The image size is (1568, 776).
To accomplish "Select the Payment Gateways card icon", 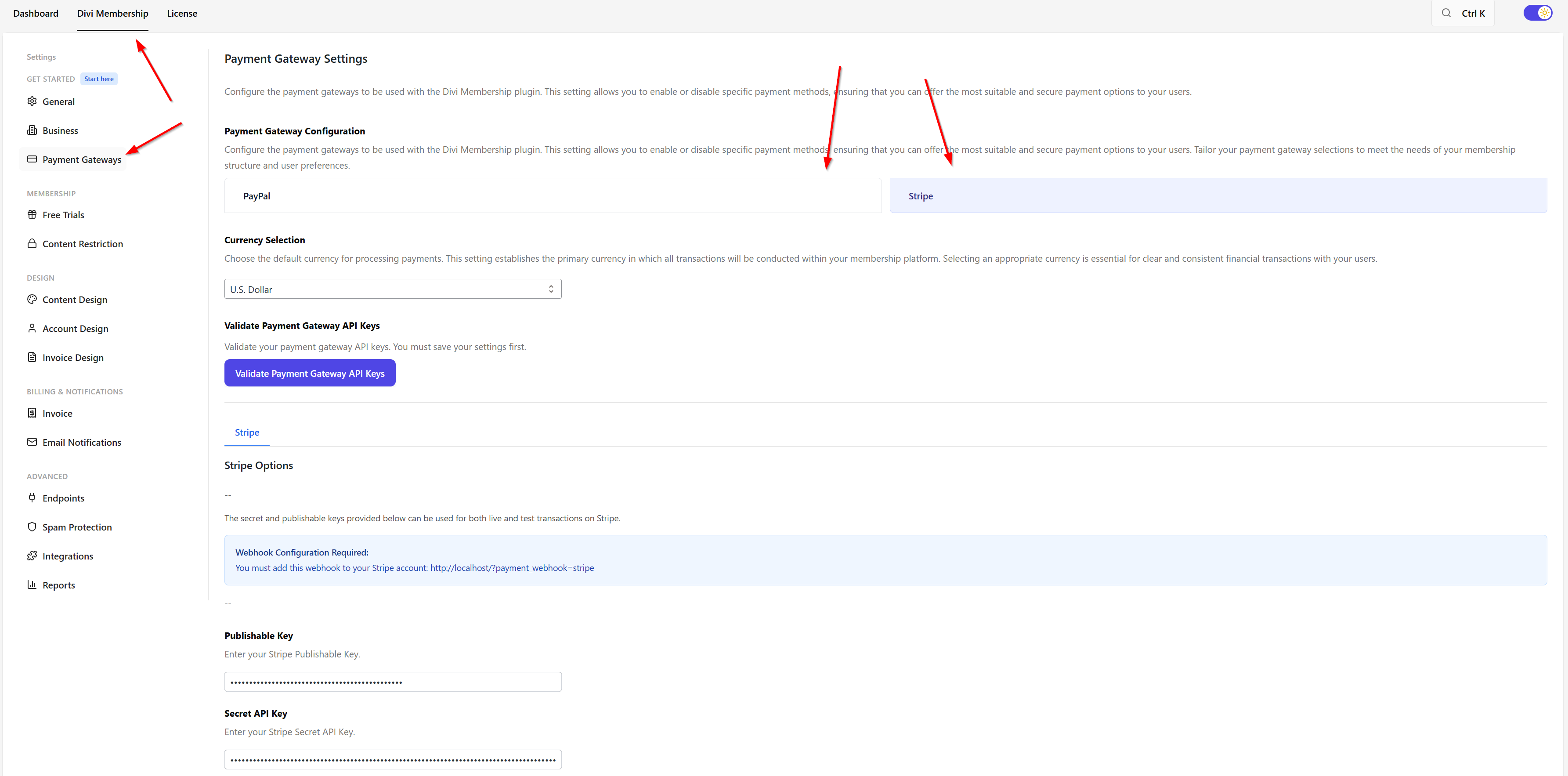I will 32,159.
